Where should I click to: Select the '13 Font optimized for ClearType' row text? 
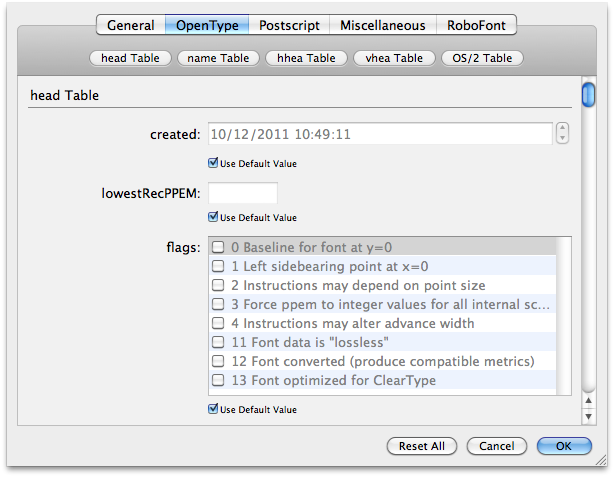334,380
